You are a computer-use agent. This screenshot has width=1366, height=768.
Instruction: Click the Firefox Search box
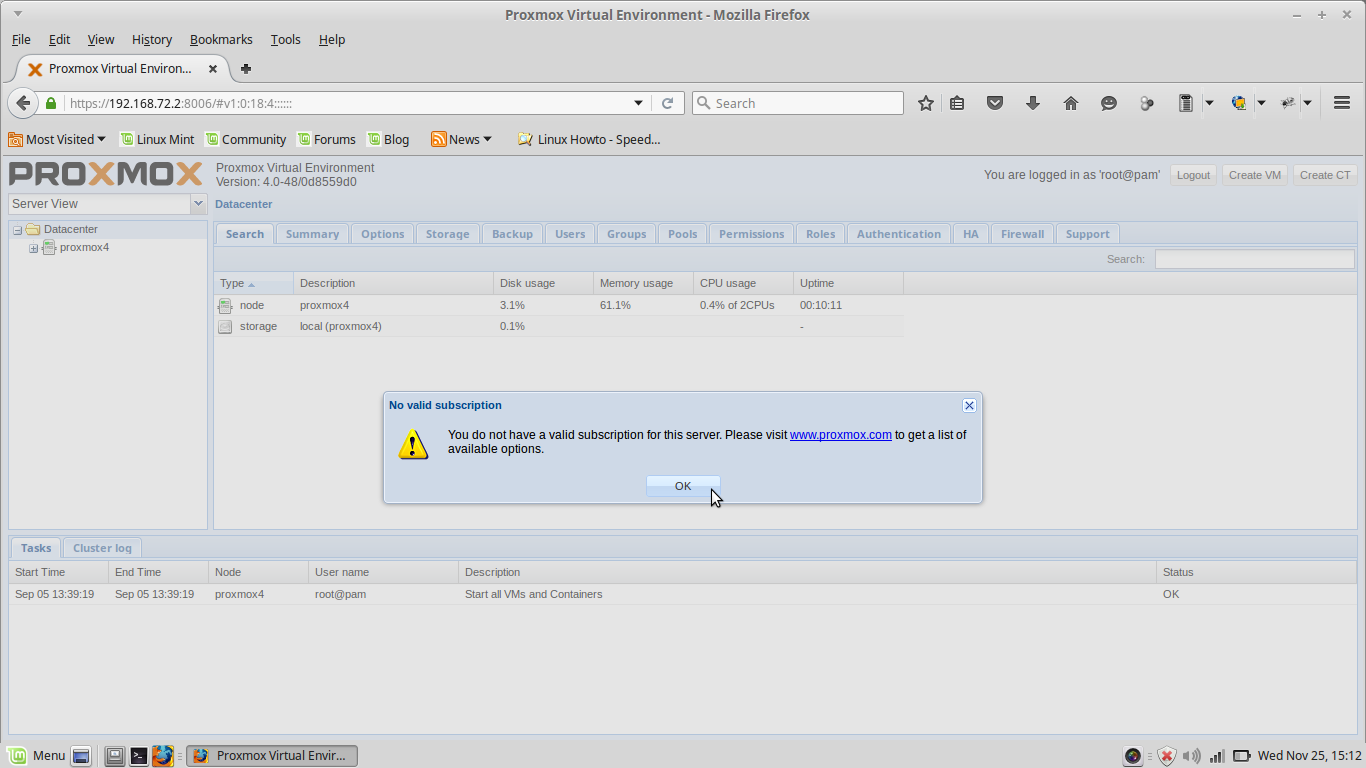[x=797, y=103]
